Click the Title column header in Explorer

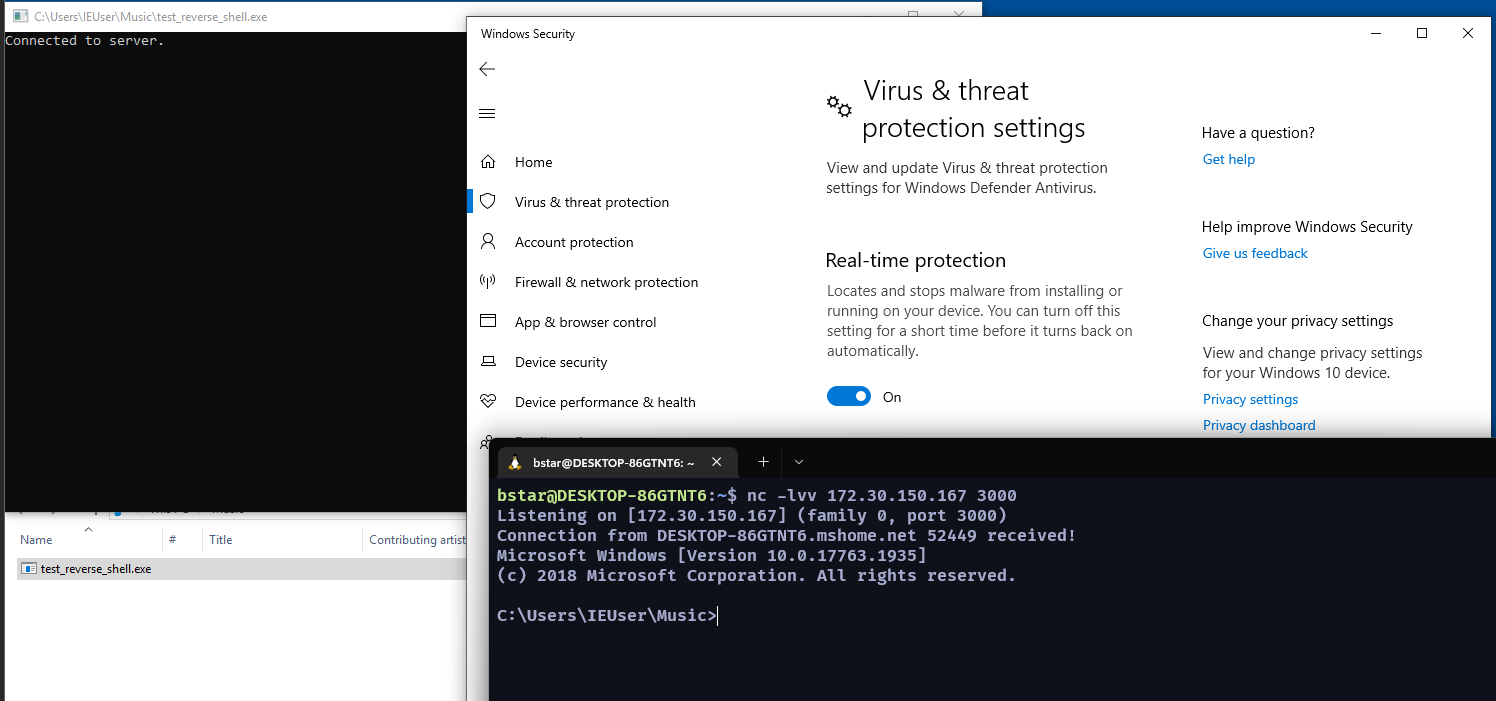221,539
